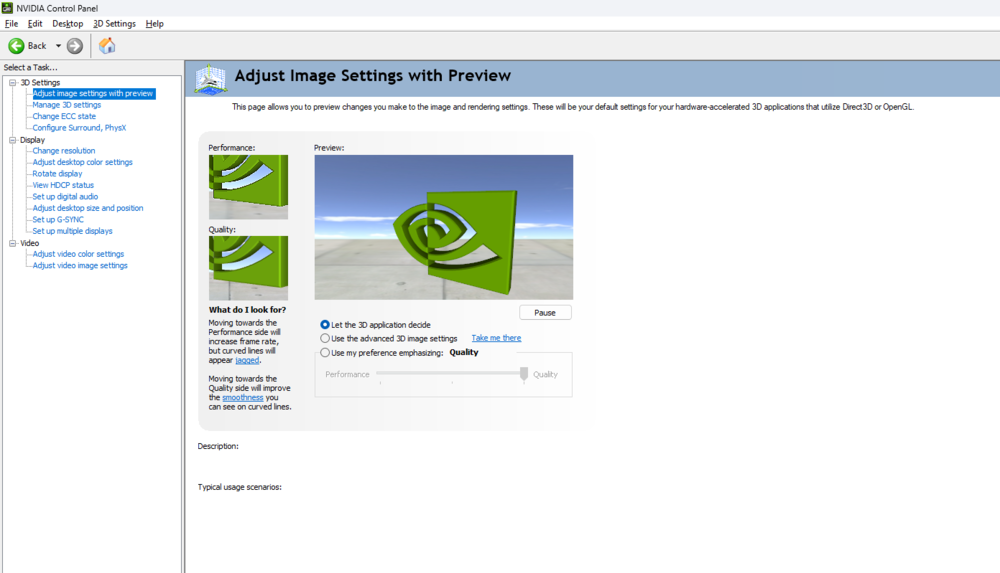Image resolution: width=1000 pixels, height=573 pixels.
Task: Select Use my preference emphasizing option
Action: (325, 352)
